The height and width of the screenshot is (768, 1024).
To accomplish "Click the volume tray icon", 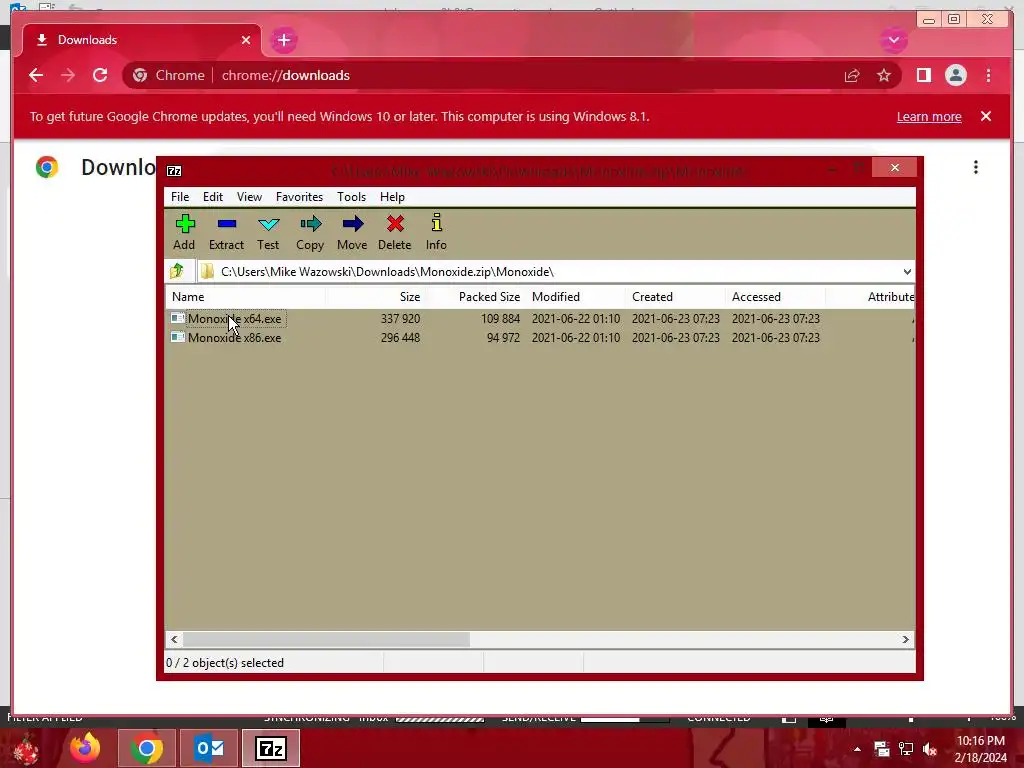I will (x=930, y=749).
